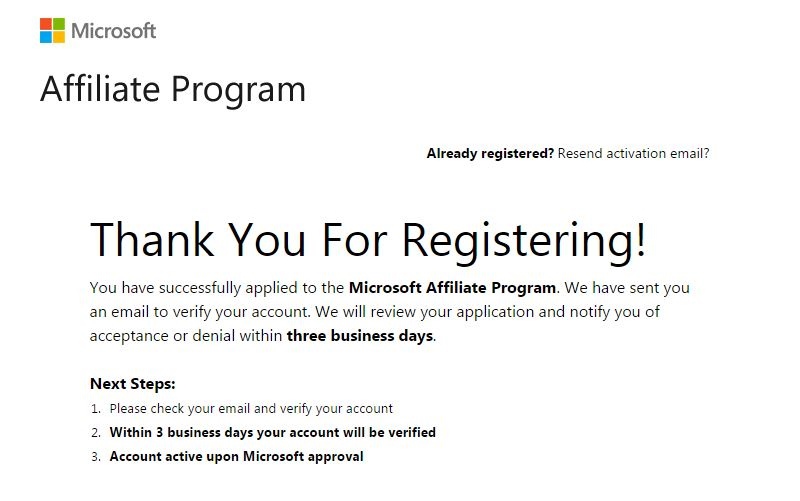Click the sentence line starting acceptance or denial
Viewport: 800px width, 501px height.
263,336
